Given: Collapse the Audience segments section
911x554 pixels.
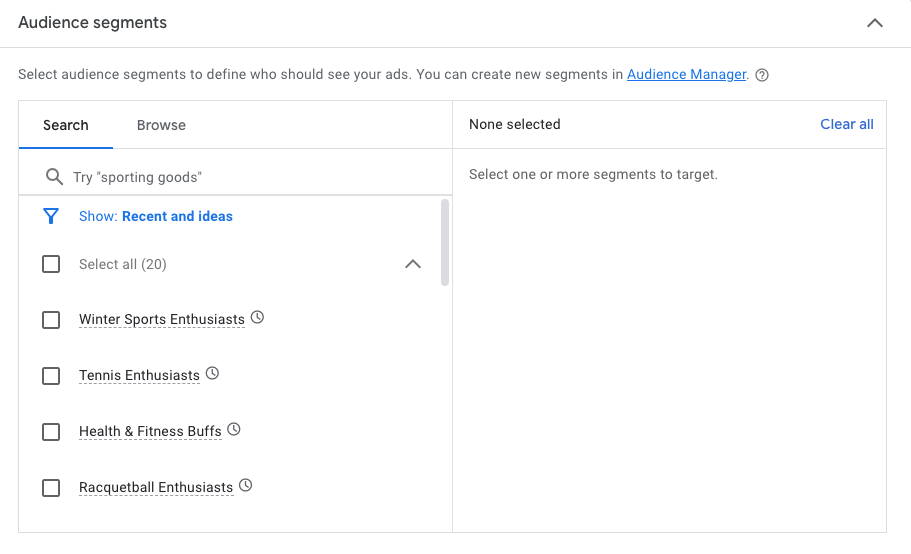Looking at the screenshot, I should (x=875, y=23).
